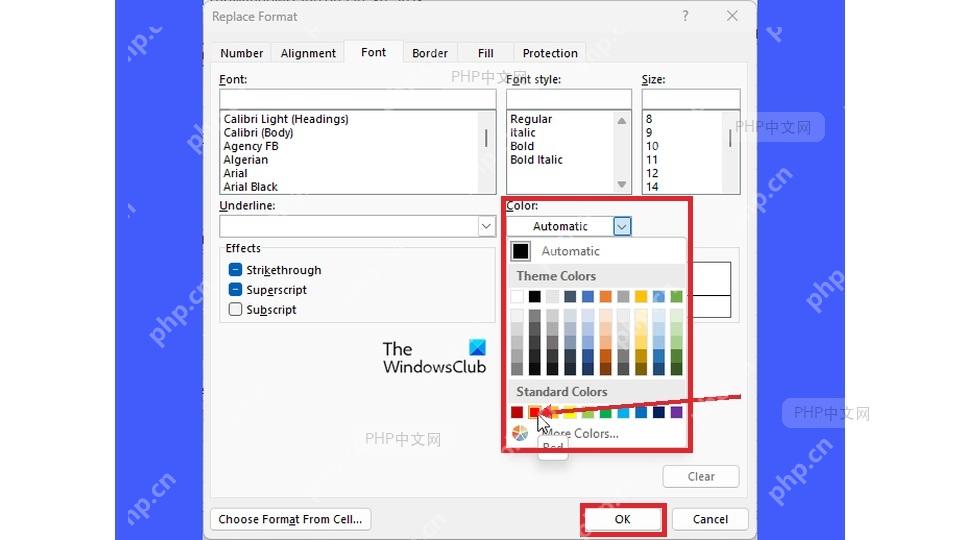
Task: Click the Font style input field
Action: 568,99
